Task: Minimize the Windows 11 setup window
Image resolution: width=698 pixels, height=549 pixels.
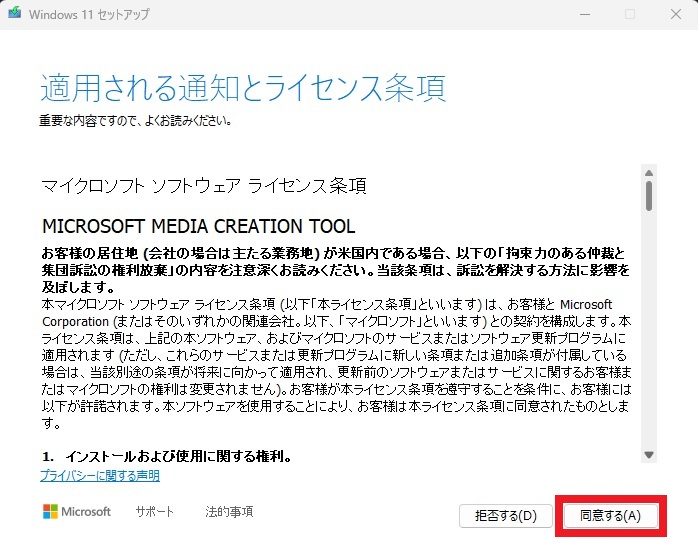Action: point(585,14)
